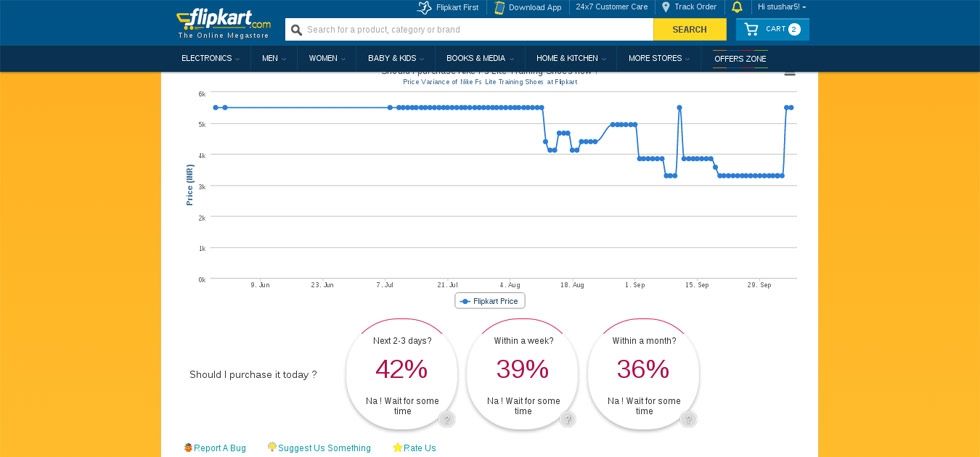Expand the Electronics category dropdown

coord(210,58)
